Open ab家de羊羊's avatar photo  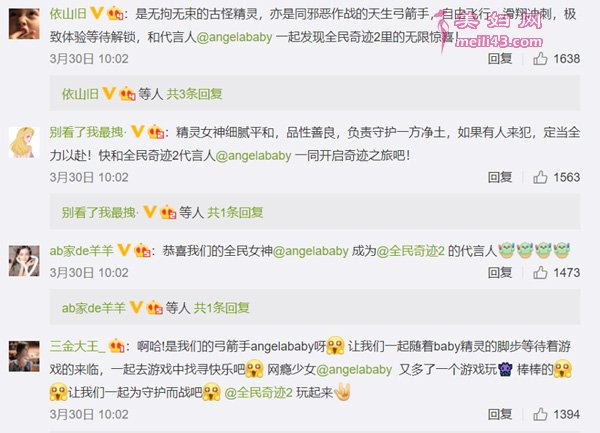(x=24, y=261)
